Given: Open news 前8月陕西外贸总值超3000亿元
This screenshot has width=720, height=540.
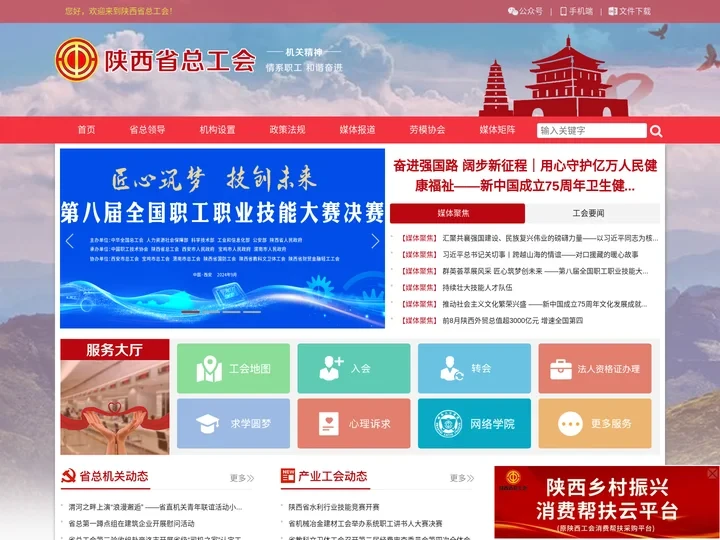Looking at the screenshot, I should 512,321.
